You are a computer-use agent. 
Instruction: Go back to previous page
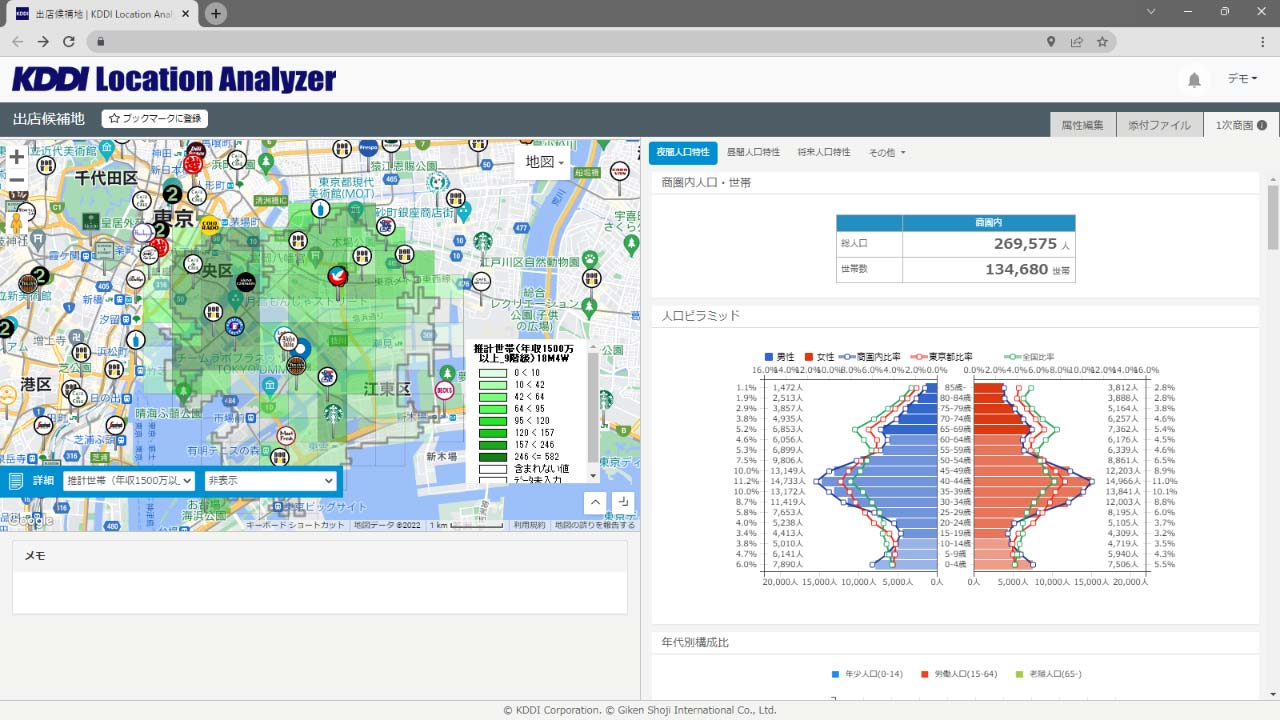click(17, 42)
